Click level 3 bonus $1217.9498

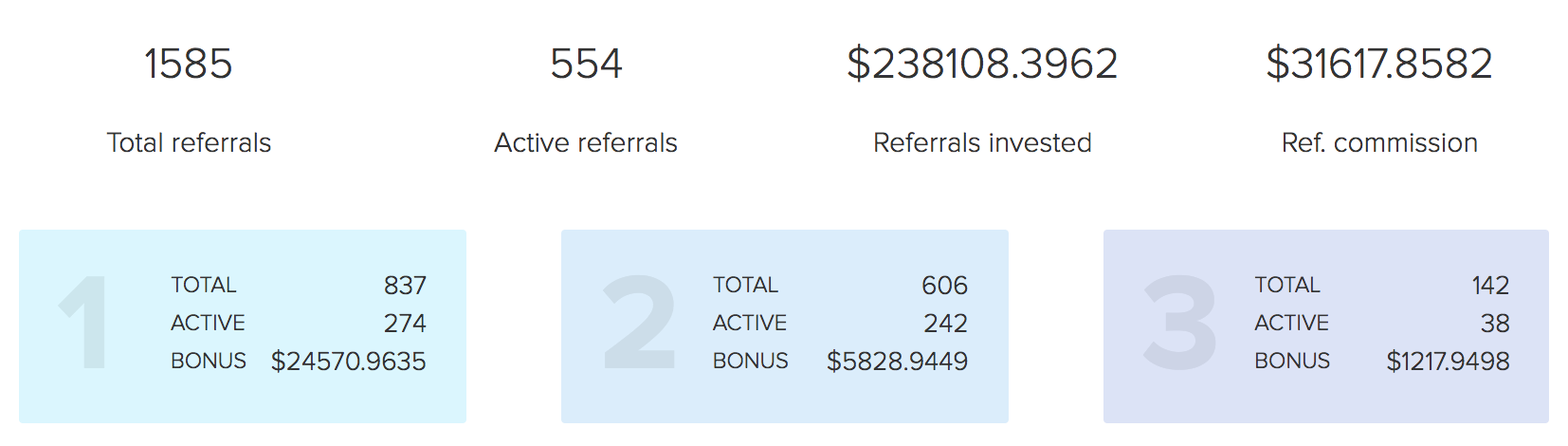(1448, 361)
